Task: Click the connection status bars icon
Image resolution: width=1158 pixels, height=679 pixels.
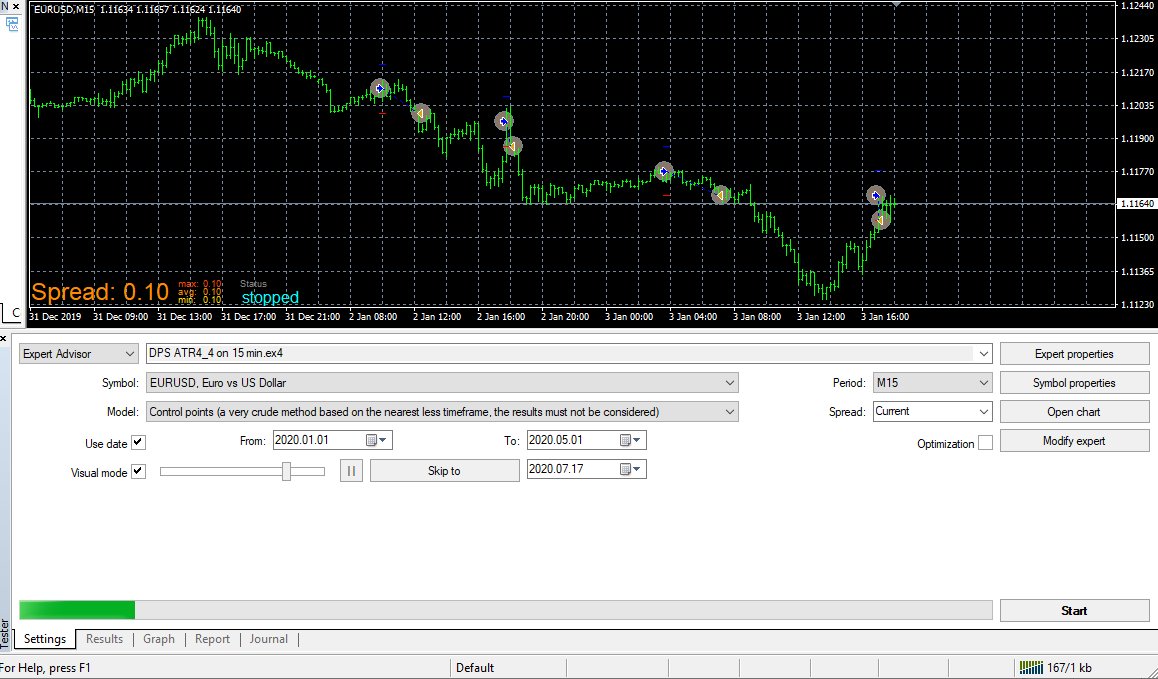Action: click(x=1031, y=667)
